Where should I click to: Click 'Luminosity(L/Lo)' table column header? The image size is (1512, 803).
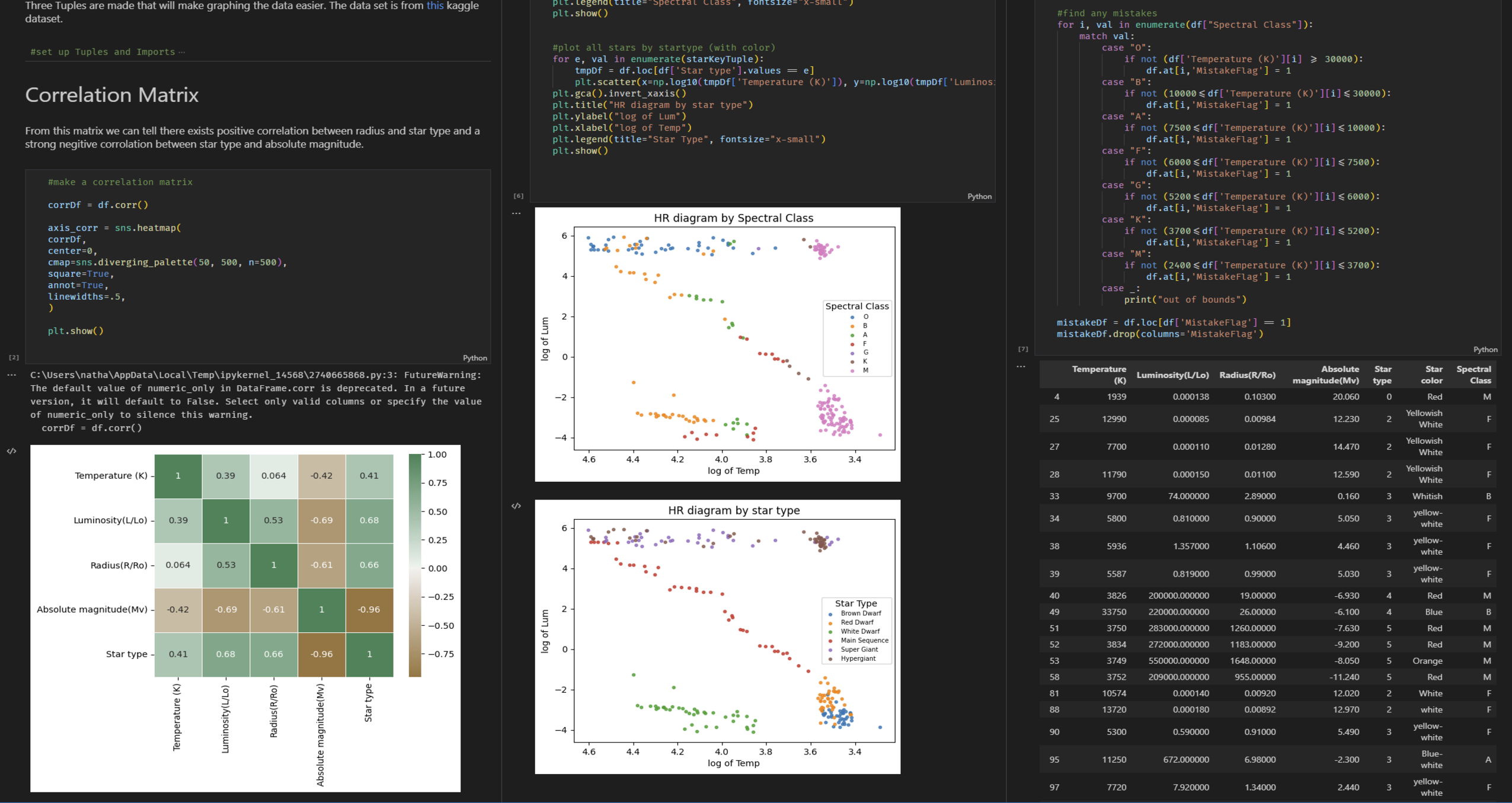pyautogui.click(x=1172, y=375)
